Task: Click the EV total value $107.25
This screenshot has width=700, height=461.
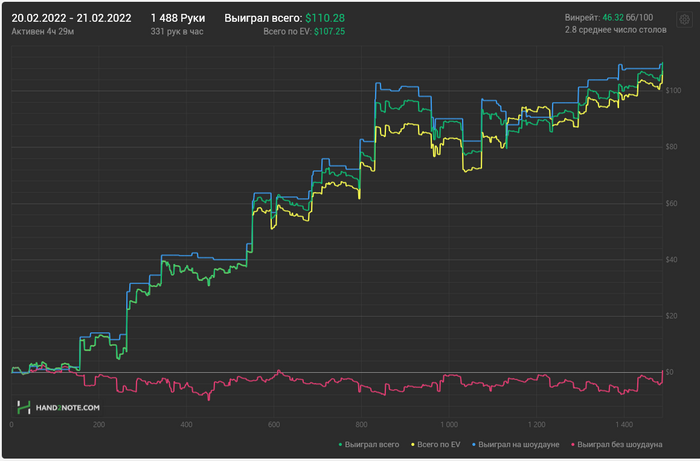Action: click(x=329, y=32)
